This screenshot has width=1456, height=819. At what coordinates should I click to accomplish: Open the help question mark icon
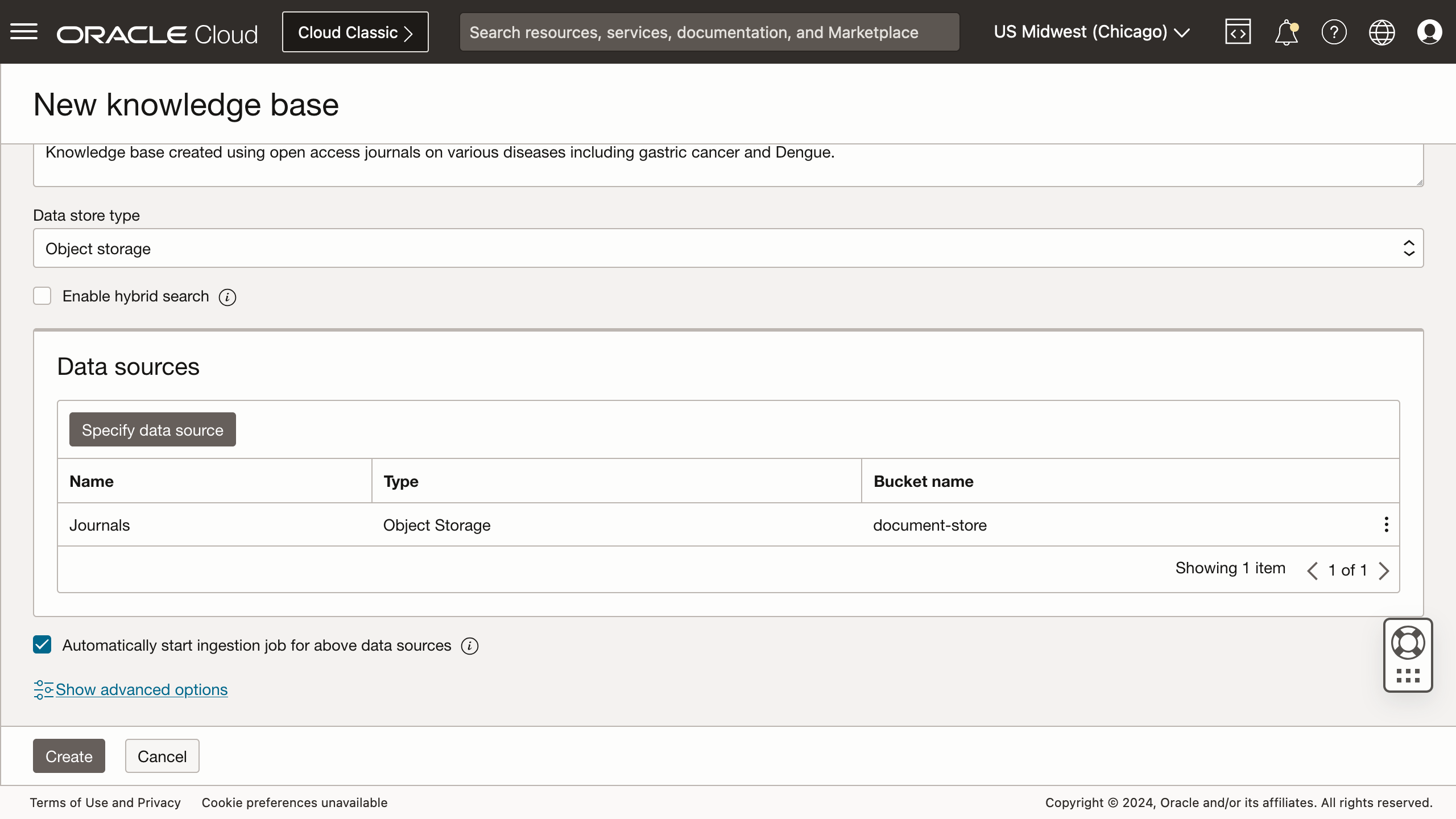pyautogui.click(x=1334, y=31)
